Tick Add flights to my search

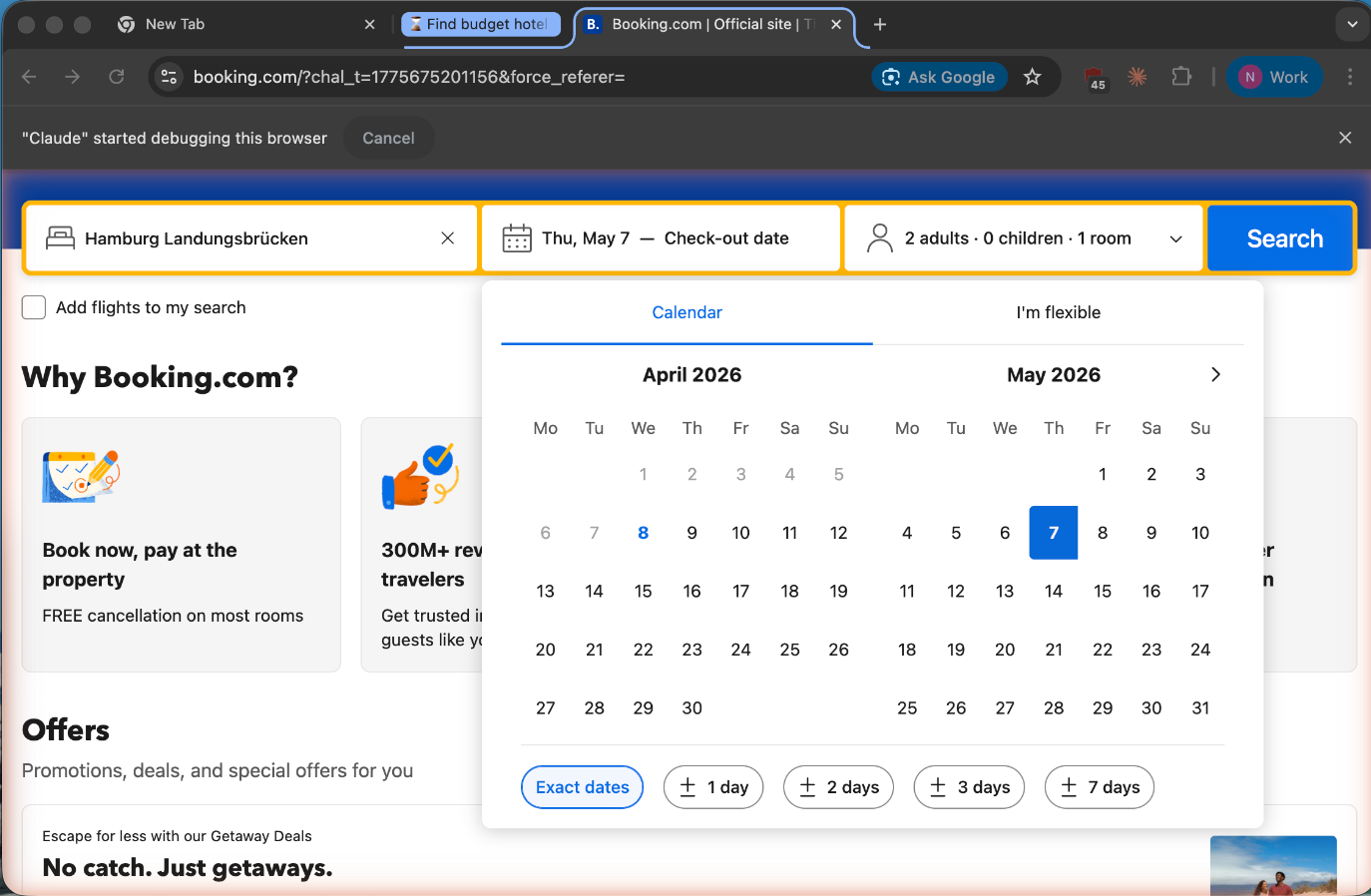coord(34,307)
